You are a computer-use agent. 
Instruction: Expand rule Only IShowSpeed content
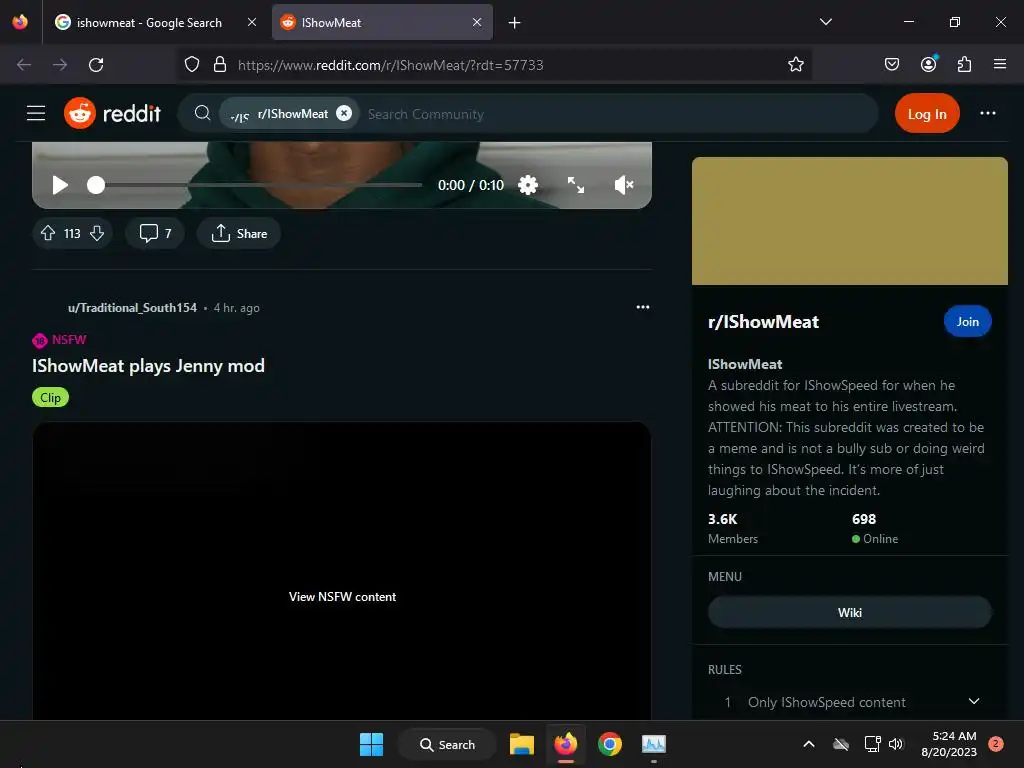click(850, 702)
